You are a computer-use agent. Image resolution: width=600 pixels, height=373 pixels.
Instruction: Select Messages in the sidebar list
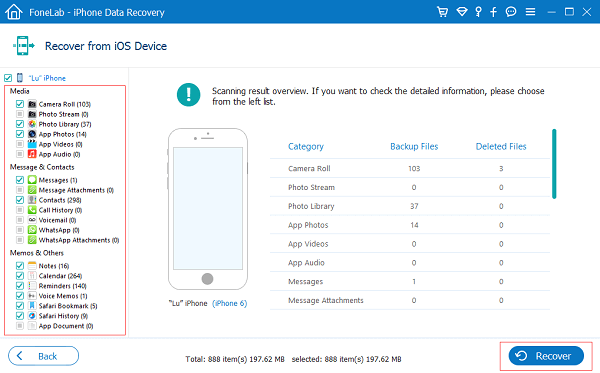pos(58,180)
